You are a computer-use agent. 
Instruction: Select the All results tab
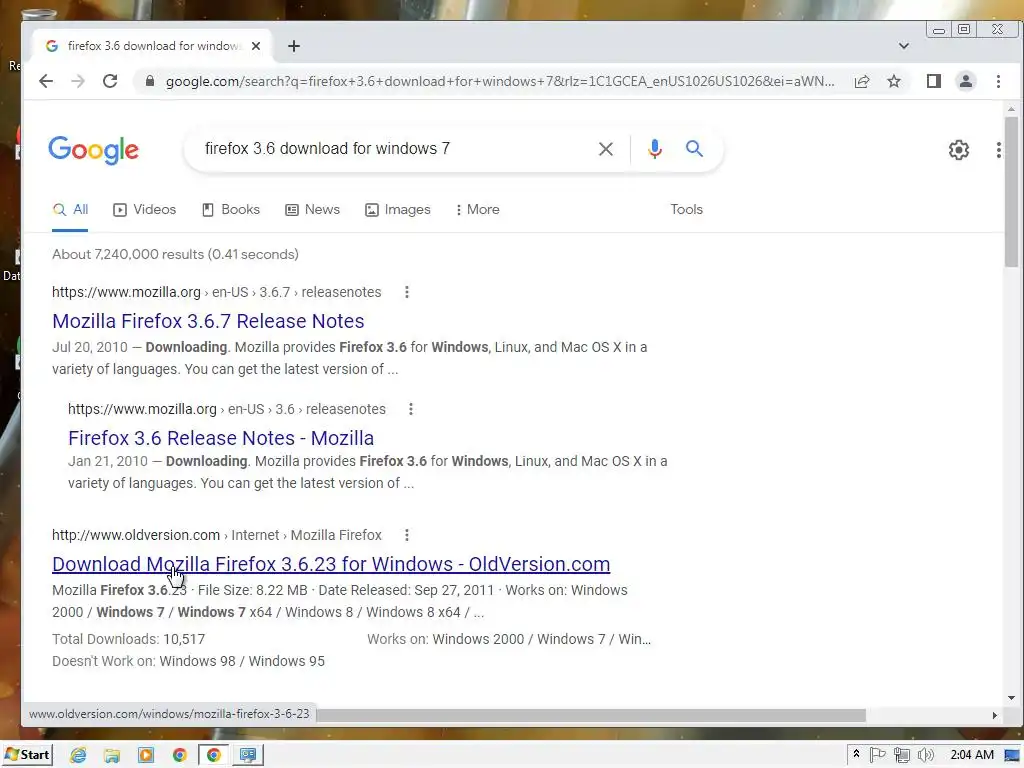(x=70, y=210)
